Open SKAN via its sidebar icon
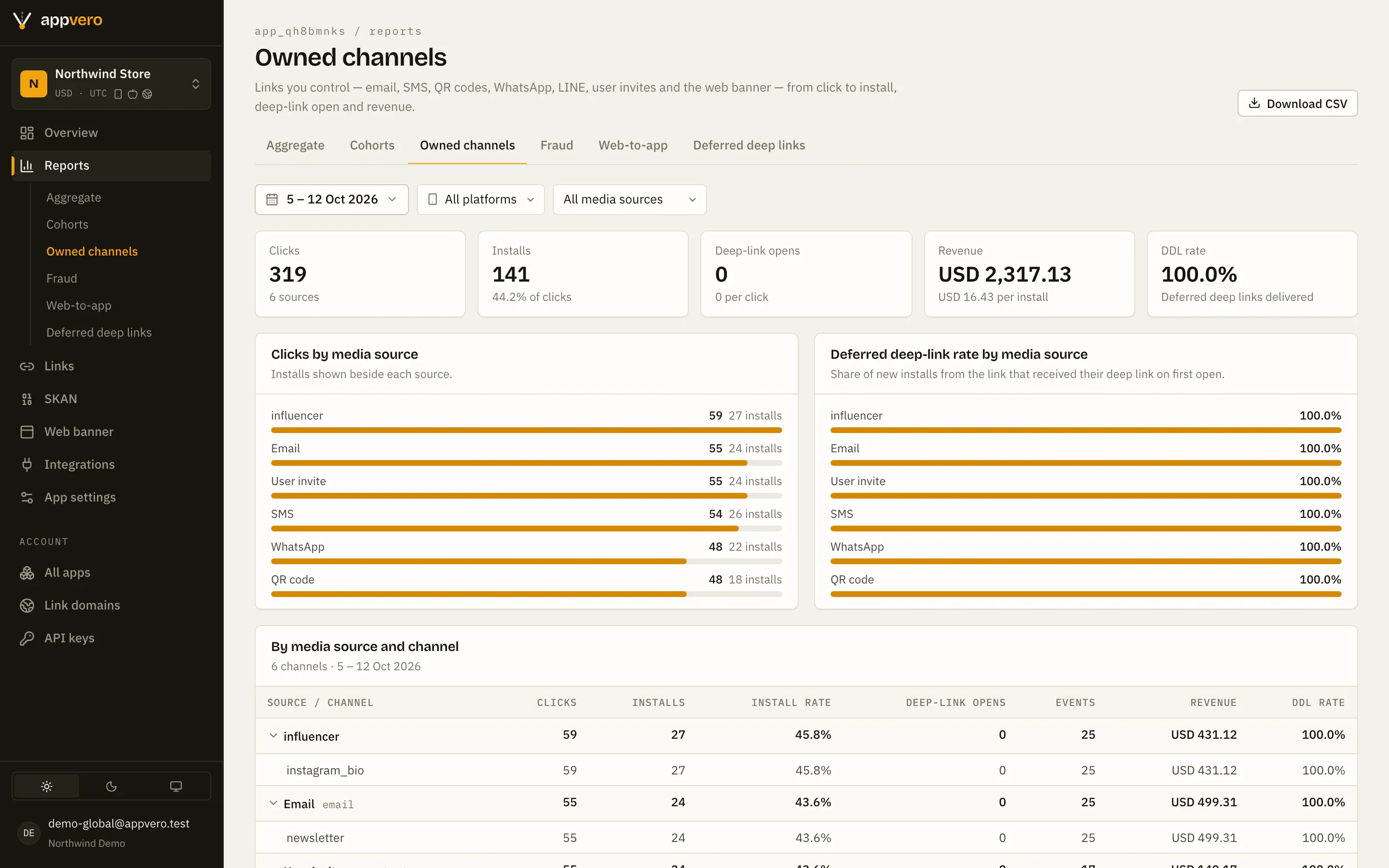This screenshot has height=868, width=1389. click(x=27, y=398)
